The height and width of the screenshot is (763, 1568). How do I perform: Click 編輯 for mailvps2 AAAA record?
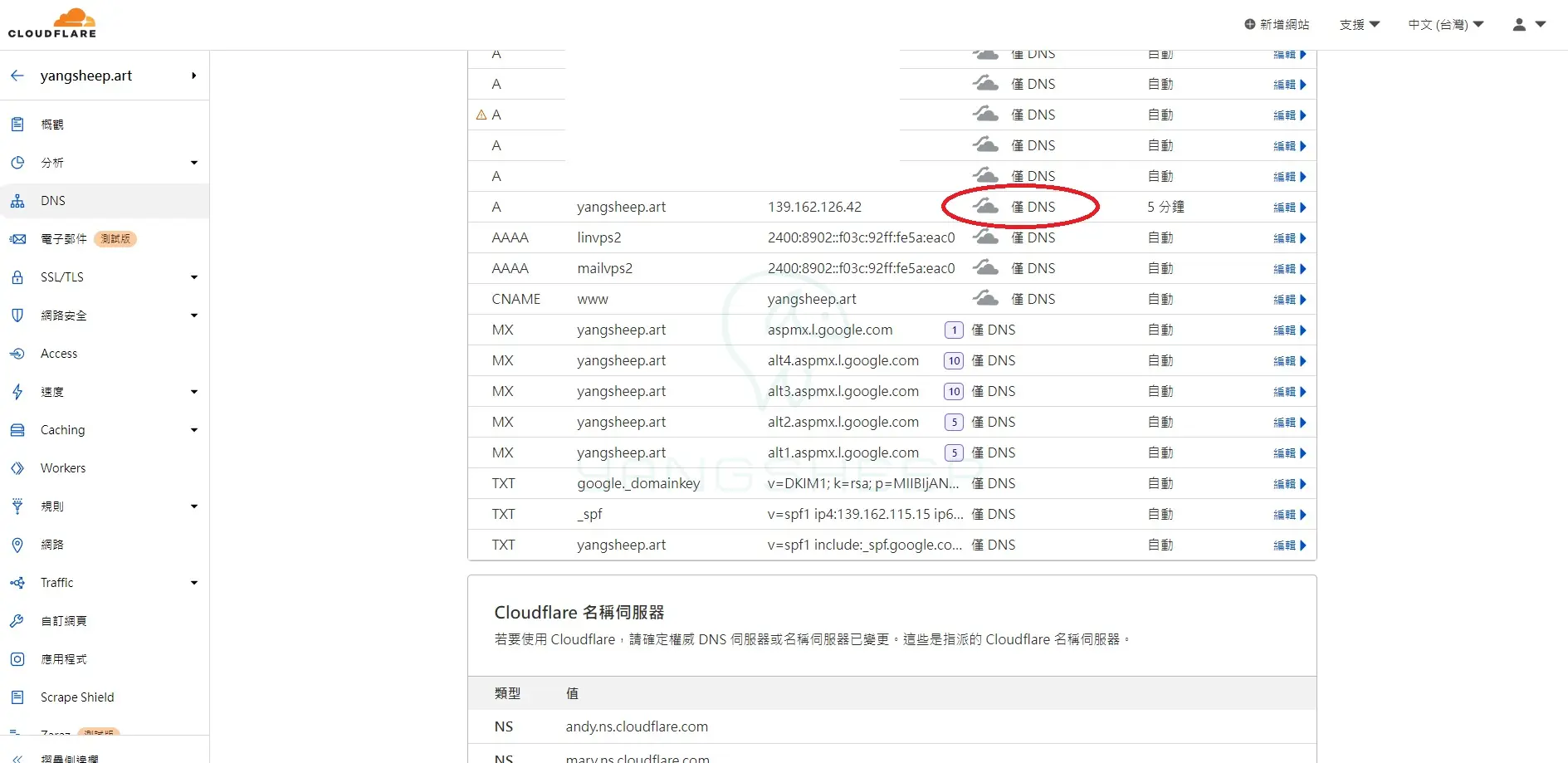pyautogui.click(x=1290, y=269)
